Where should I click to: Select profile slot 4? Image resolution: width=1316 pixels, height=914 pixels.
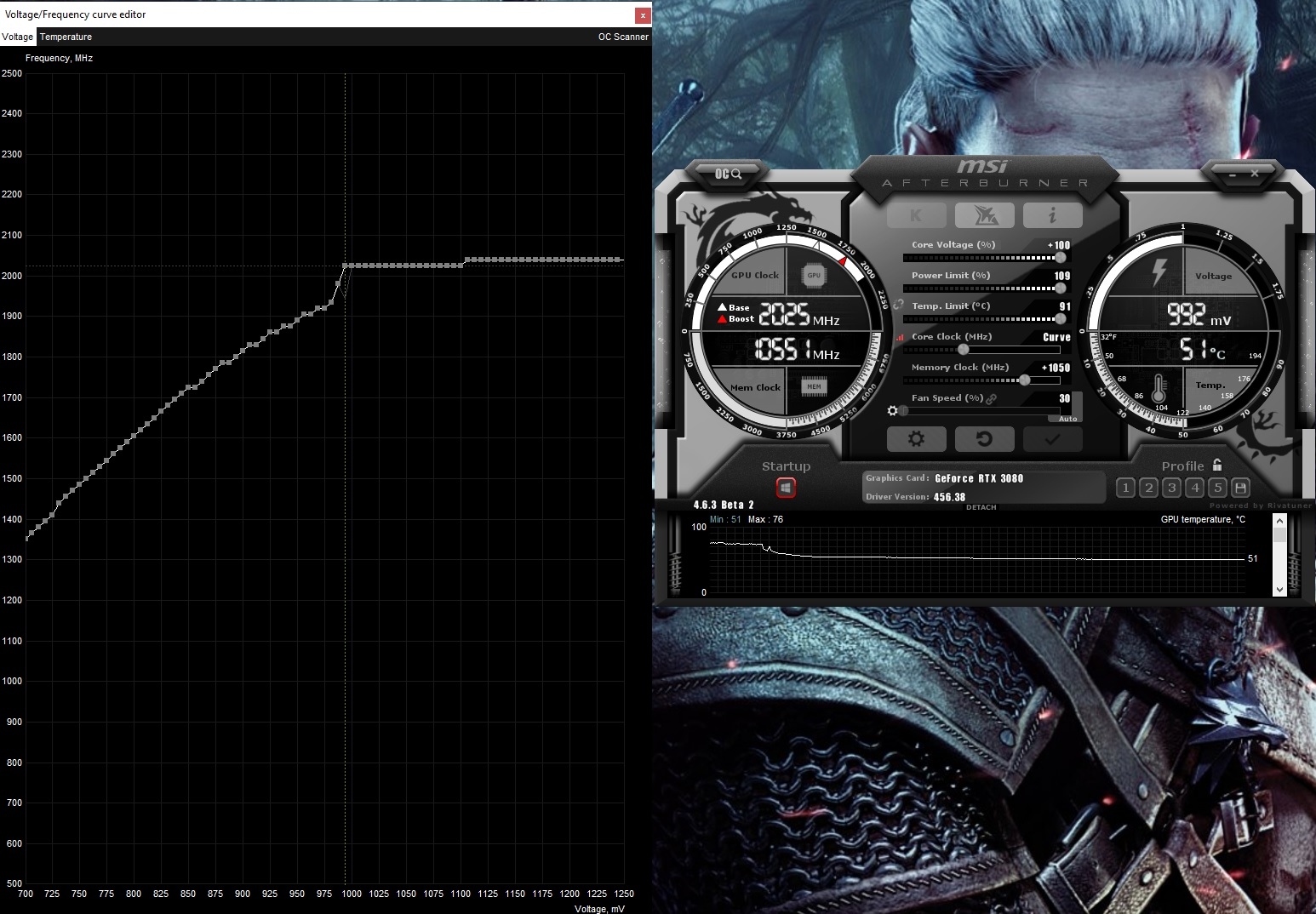tap(1194, 488)
